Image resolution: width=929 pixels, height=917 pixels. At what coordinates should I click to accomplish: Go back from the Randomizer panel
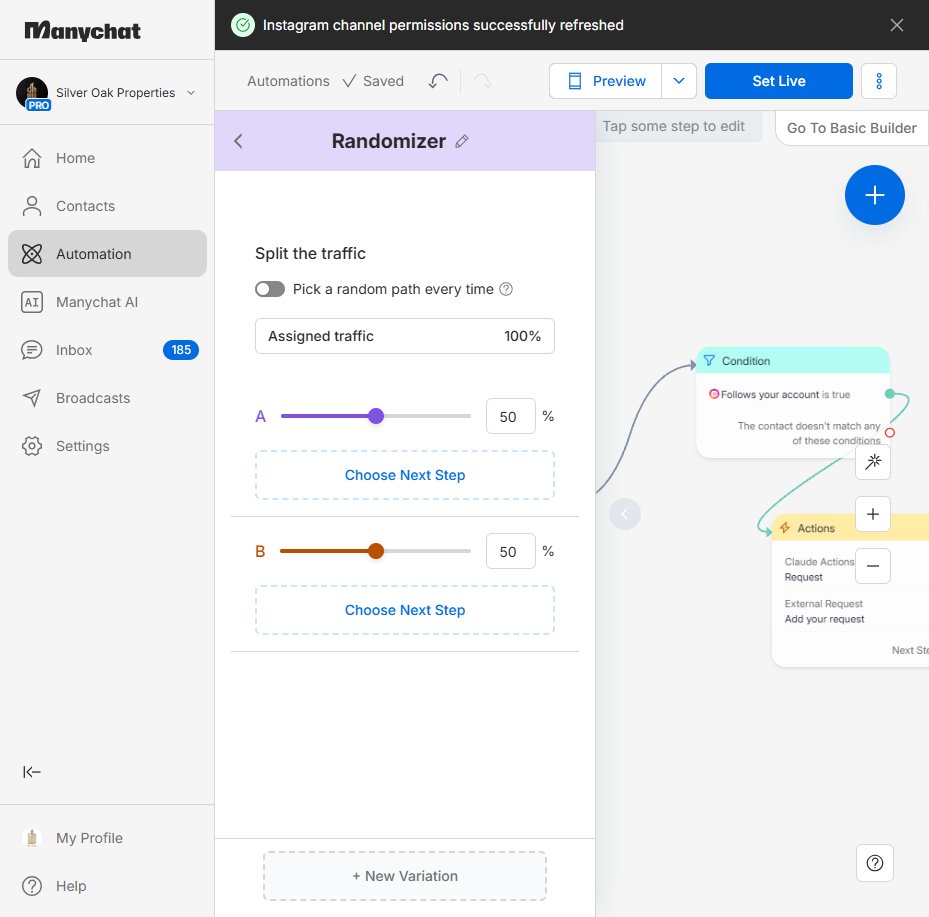point(238,141)
